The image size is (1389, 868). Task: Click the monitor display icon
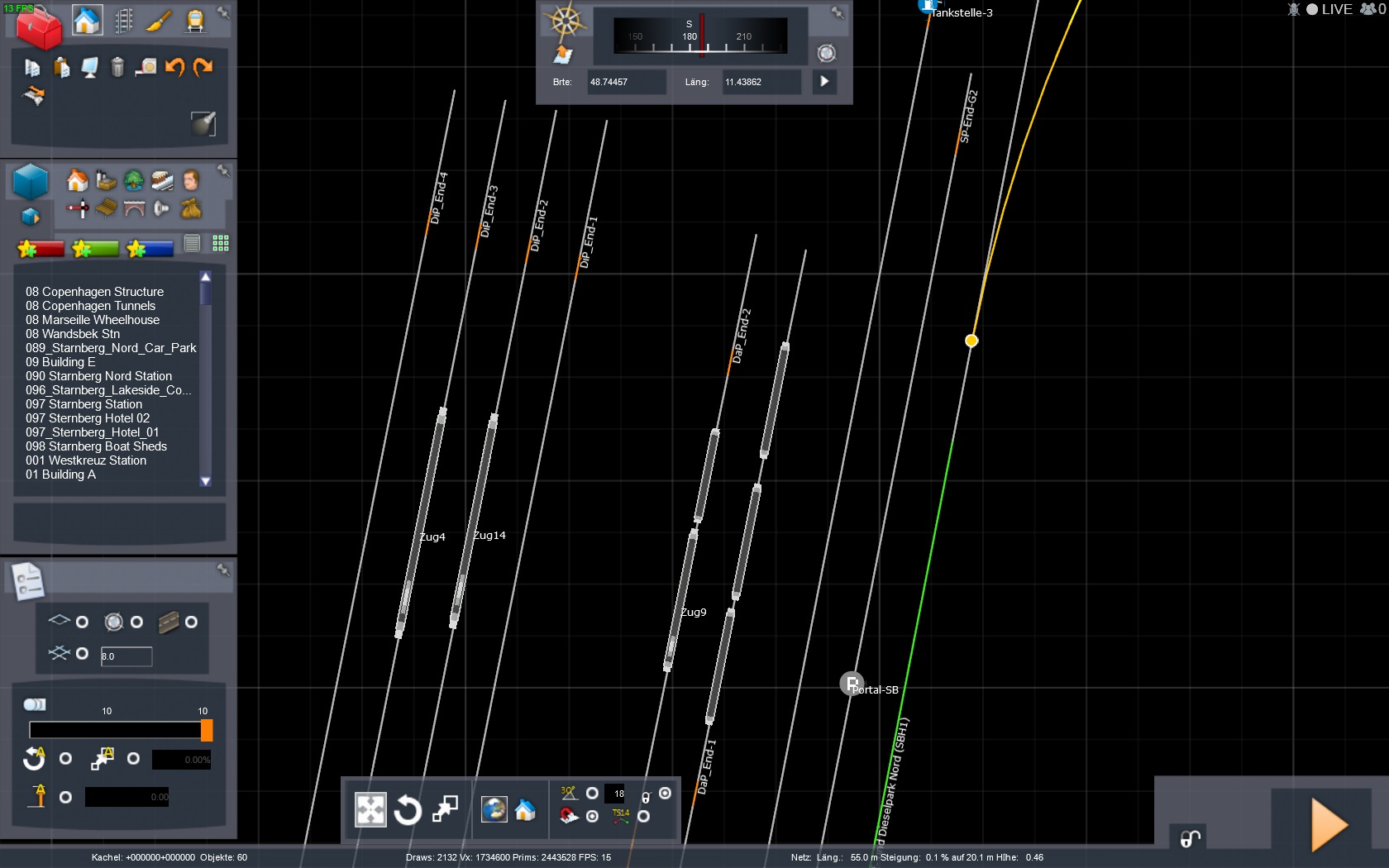90,68
